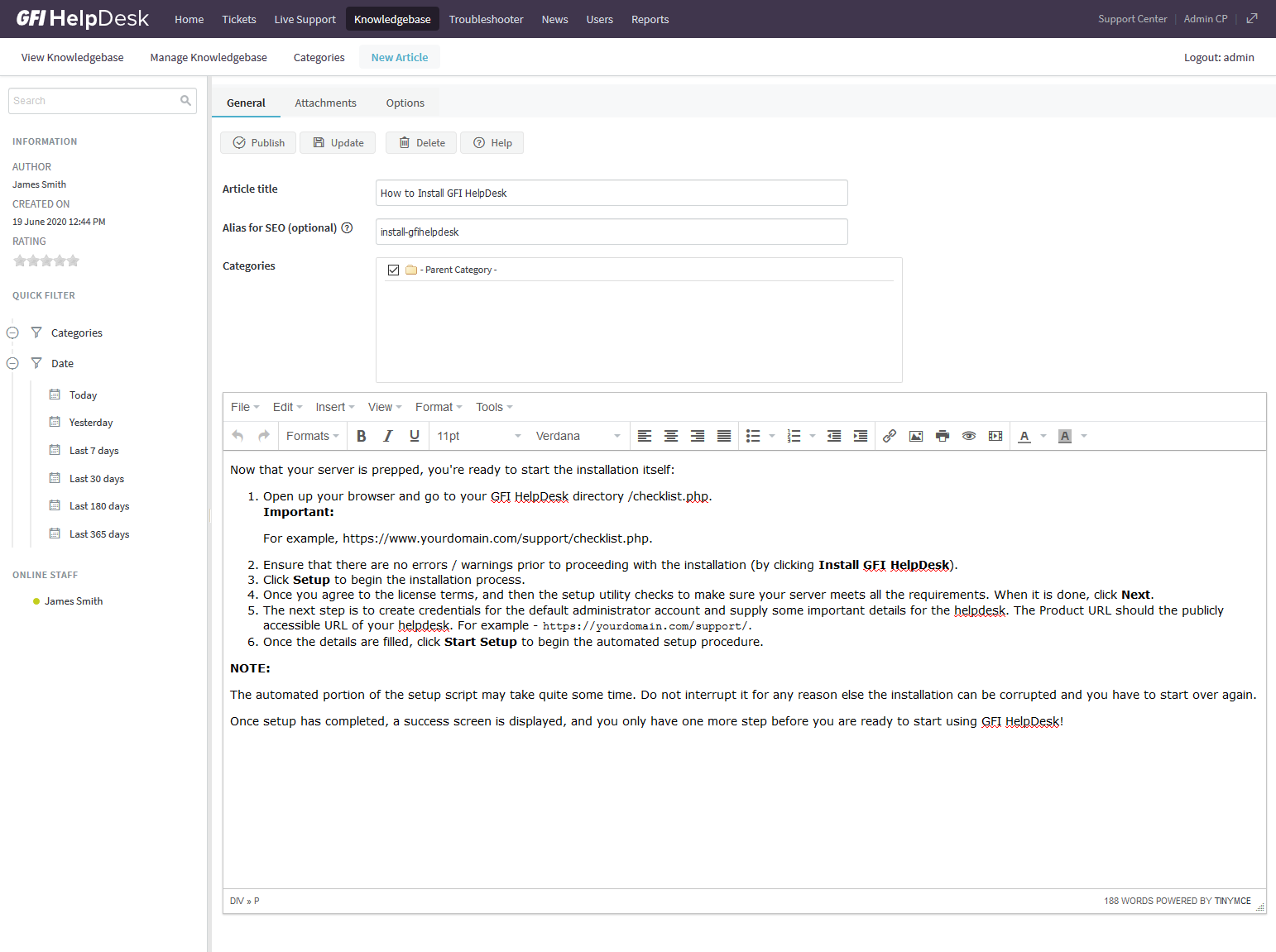Click the rating stars

tap(46, 261)
